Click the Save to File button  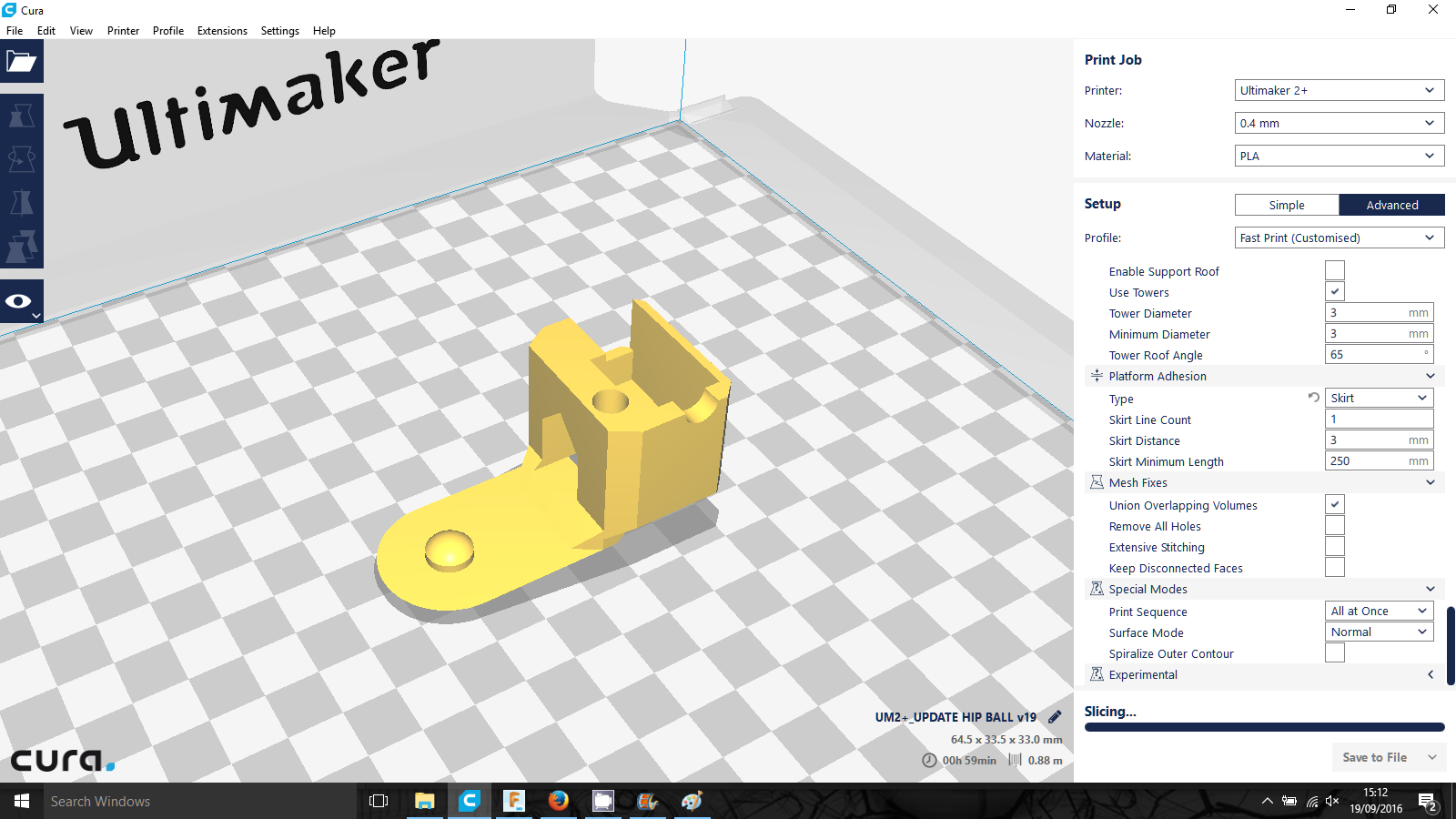click(1374, 757)
